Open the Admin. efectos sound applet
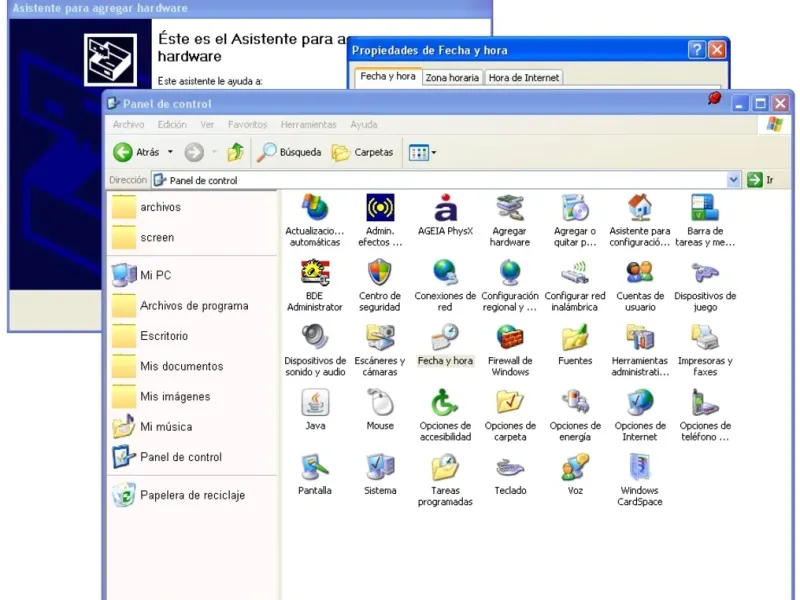The width and height of the screenshot is (800, 600). [x=380, y=220]
